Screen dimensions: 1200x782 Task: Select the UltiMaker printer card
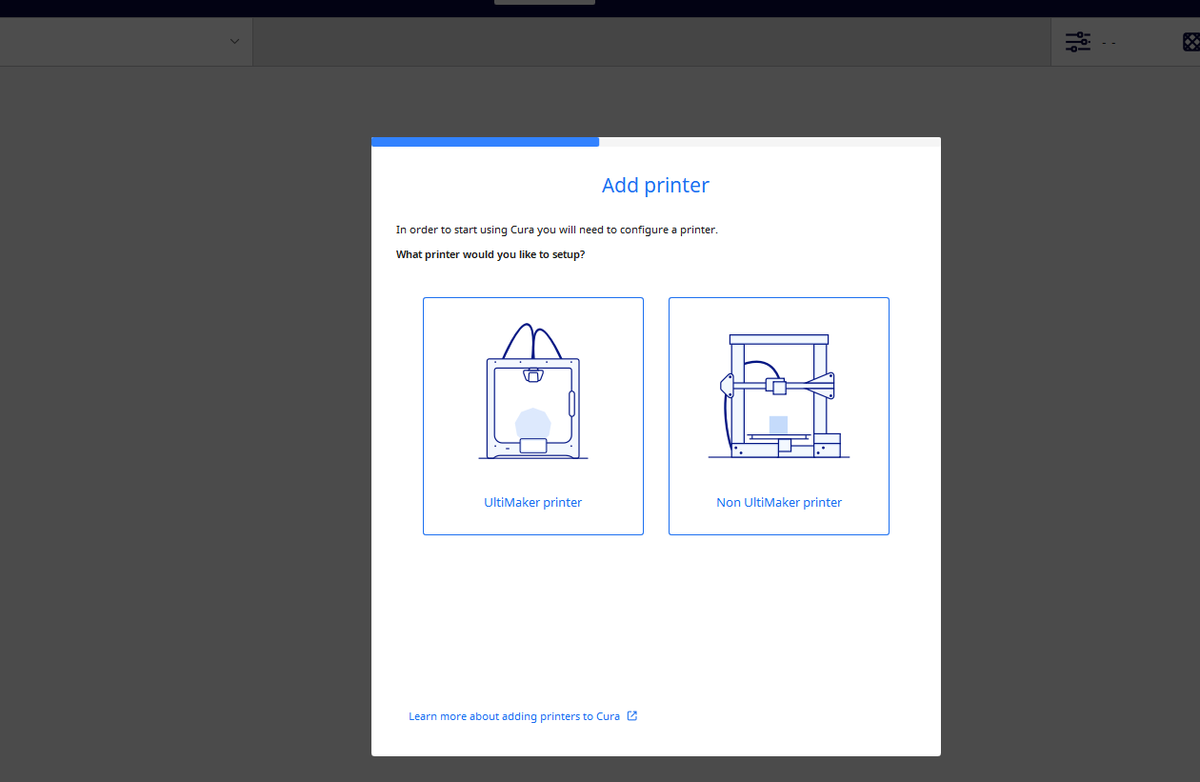(x=533, y=416)
